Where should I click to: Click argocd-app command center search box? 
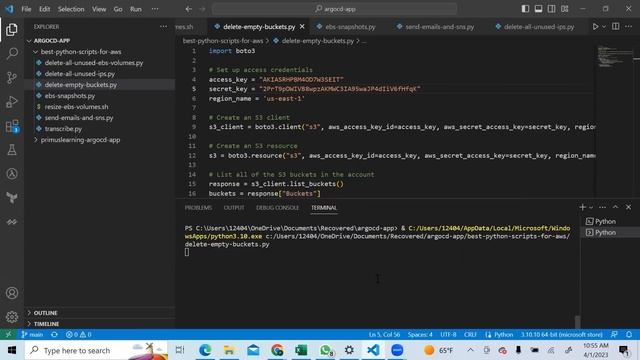pos(335,9)
